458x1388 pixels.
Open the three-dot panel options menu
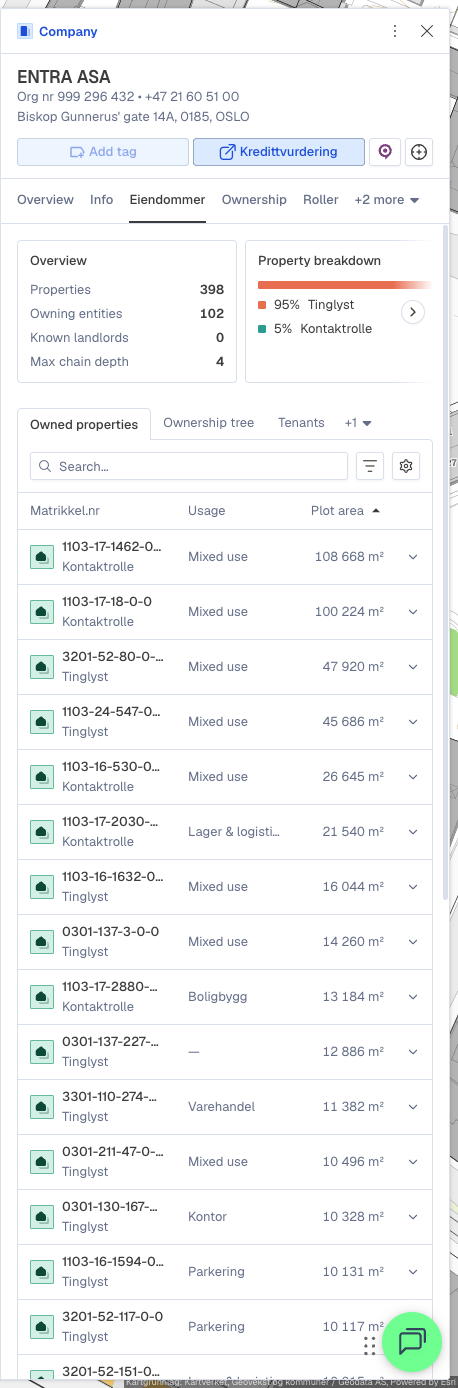click(x=396, y=31)
